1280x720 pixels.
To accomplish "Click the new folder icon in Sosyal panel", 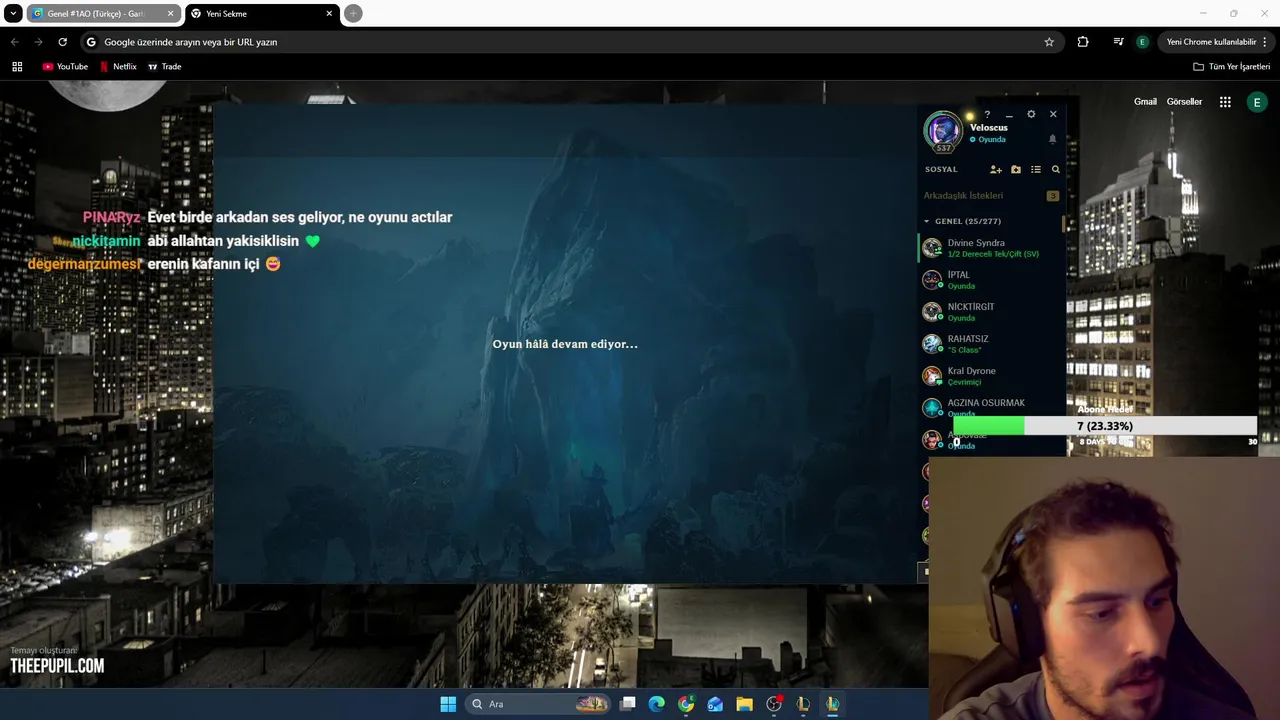I will [x=1016, y=170].
